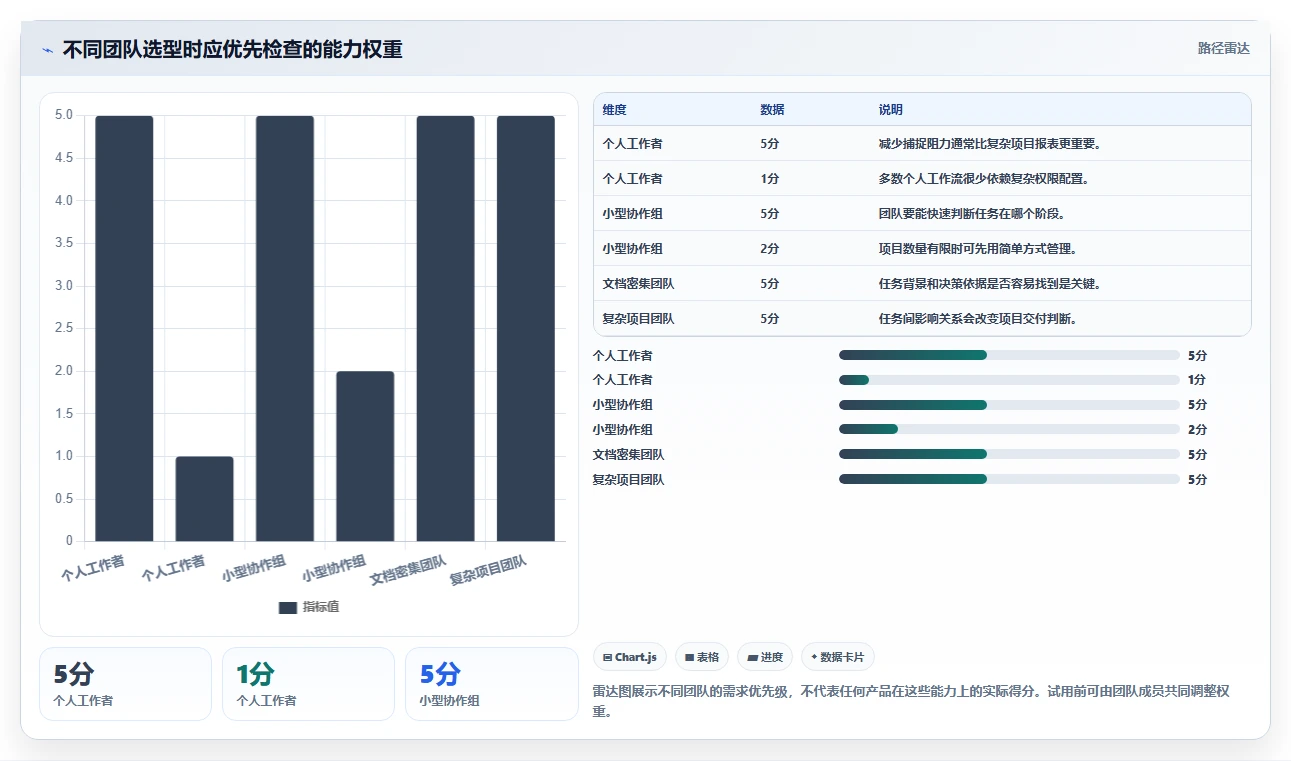1291x761 pixels.
Task: Click the text 多数个人工作流很少依赖复杂权限配置。
Action: tap(984, 179)
